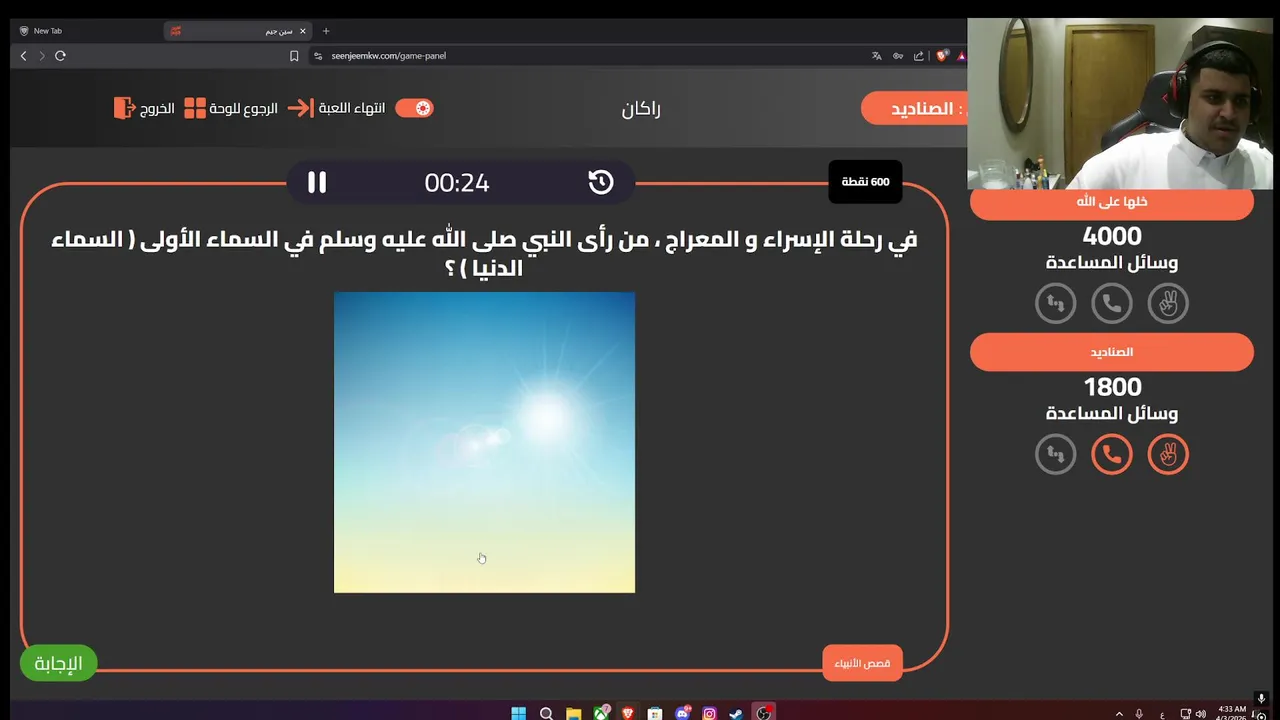Use الصناديد team's orange two-answers hand lifeline

1168,454
